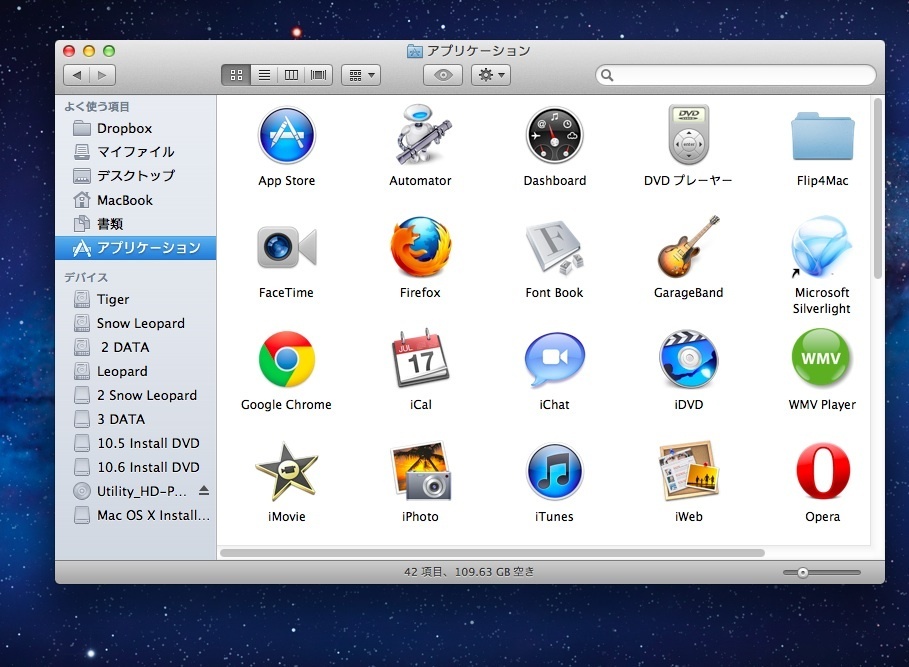Click the デバイス sidebar heading
909x667 pixels.
pyautogui.click(x=86, y=278)
